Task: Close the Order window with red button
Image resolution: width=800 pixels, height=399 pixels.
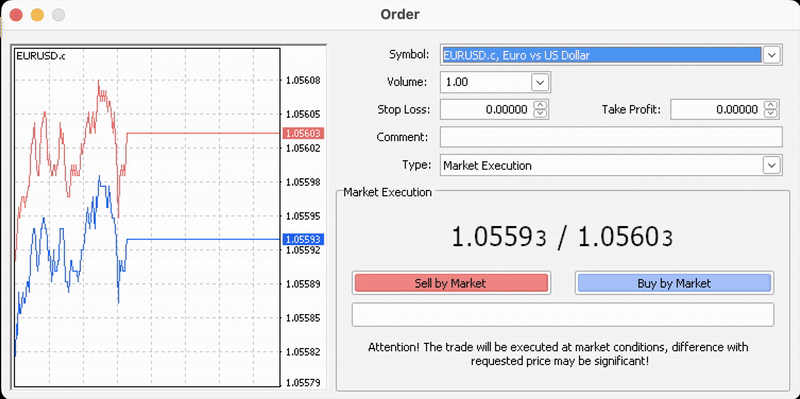Action: (16, 15)
